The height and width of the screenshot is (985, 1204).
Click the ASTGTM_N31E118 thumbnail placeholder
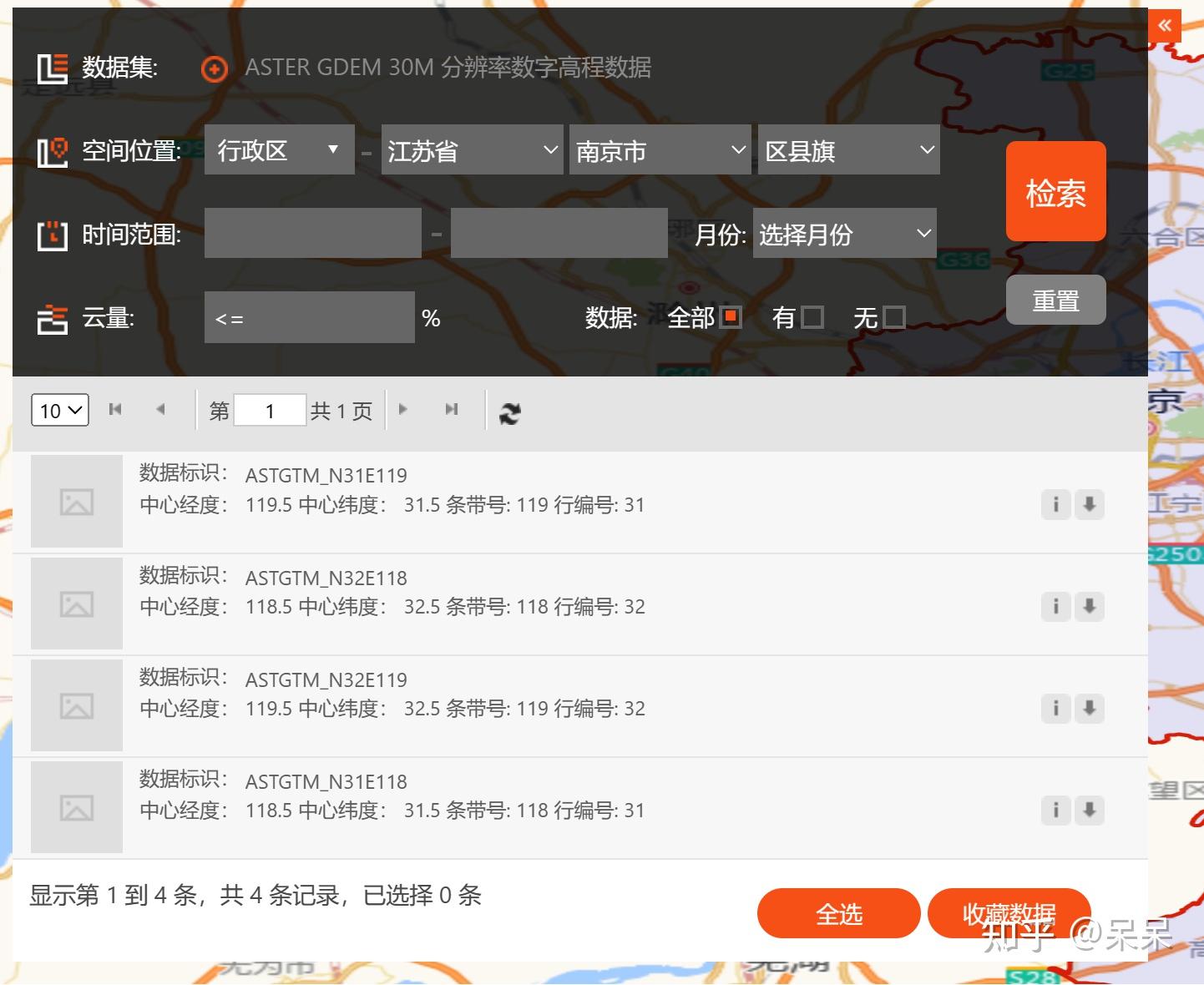[x=76, y=806]
